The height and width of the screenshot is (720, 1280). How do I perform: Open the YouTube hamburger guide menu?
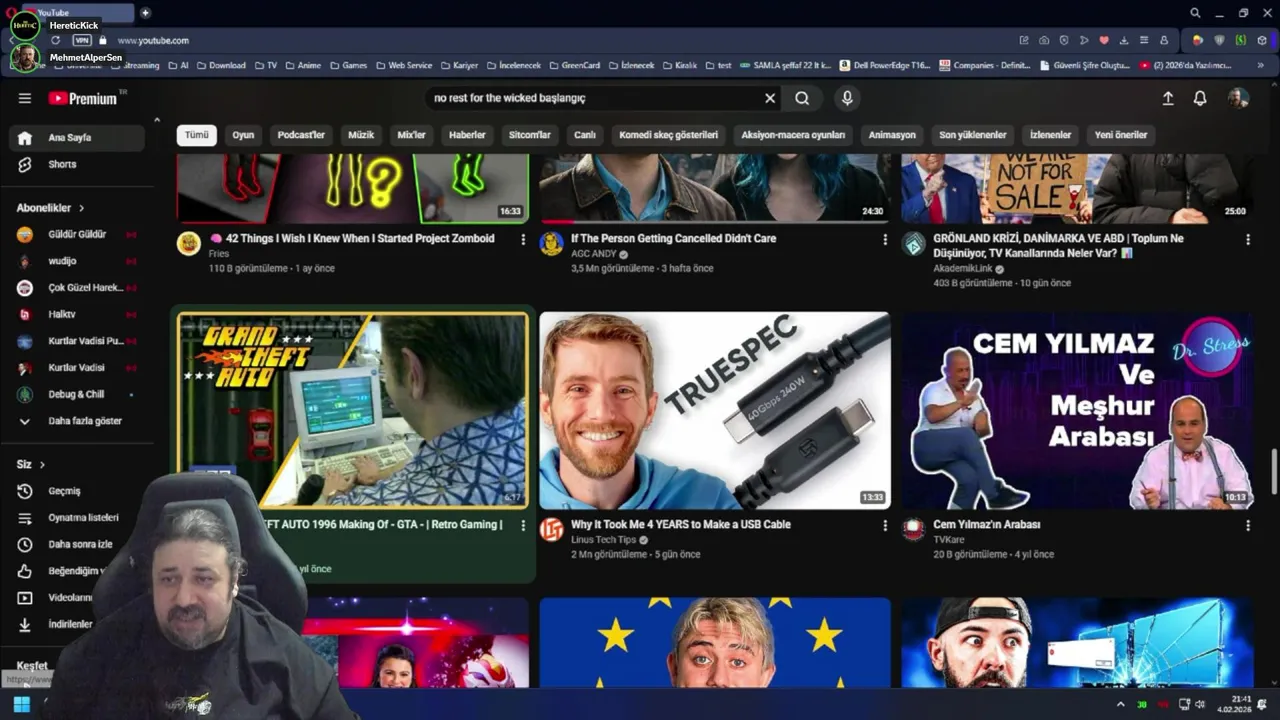(x=25, y=98)
